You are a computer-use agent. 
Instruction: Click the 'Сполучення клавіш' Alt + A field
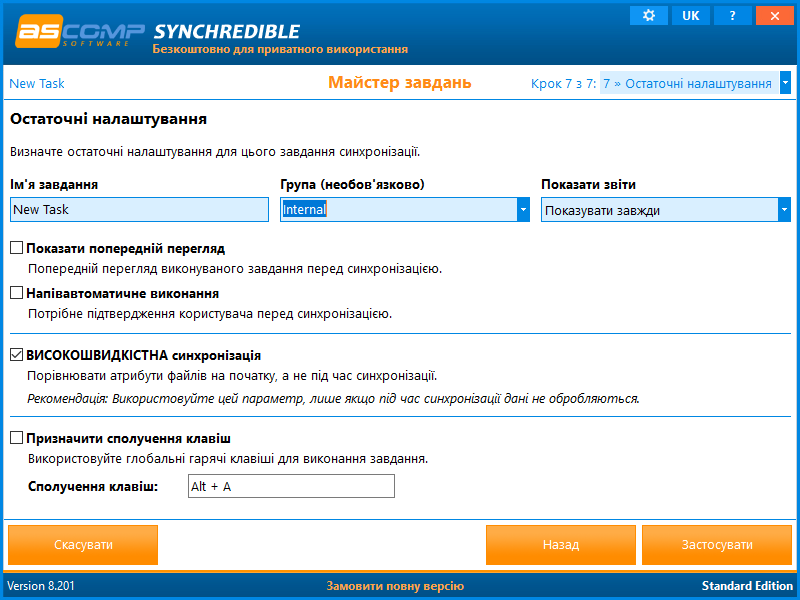(291, 486)
